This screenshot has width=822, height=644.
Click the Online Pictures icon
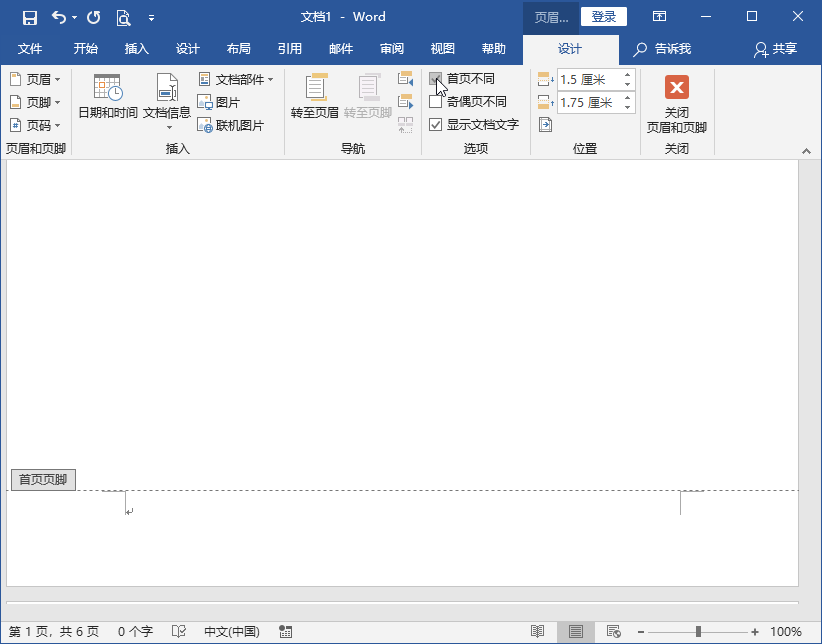(x=205, y=126)
